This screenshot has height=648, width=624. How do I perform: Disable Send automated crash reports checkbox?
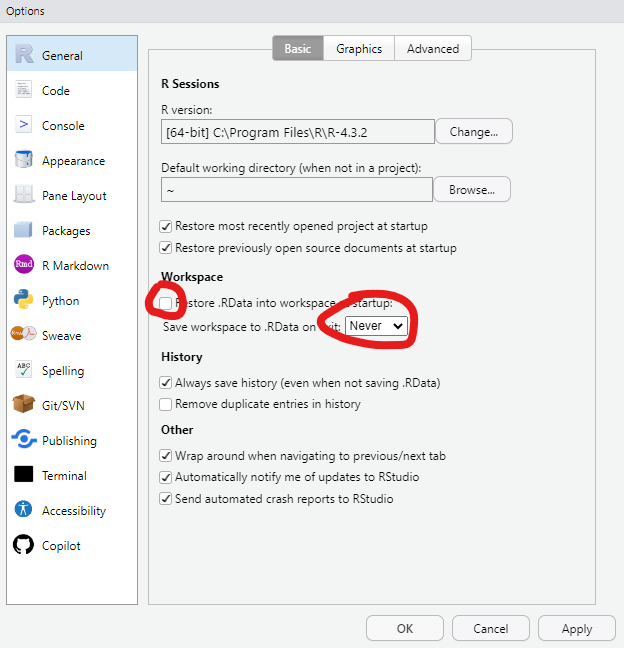[166, 499]
